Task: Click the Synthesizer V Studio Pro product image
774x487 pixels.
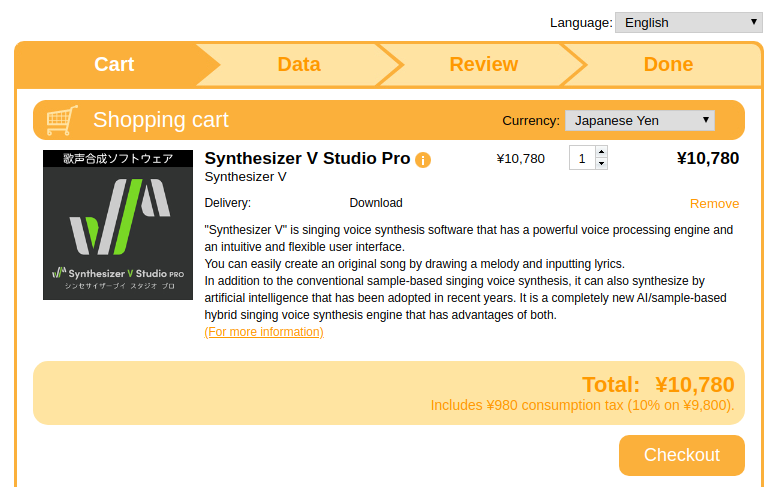Action: pyautogui.click(x=118, y=225)
